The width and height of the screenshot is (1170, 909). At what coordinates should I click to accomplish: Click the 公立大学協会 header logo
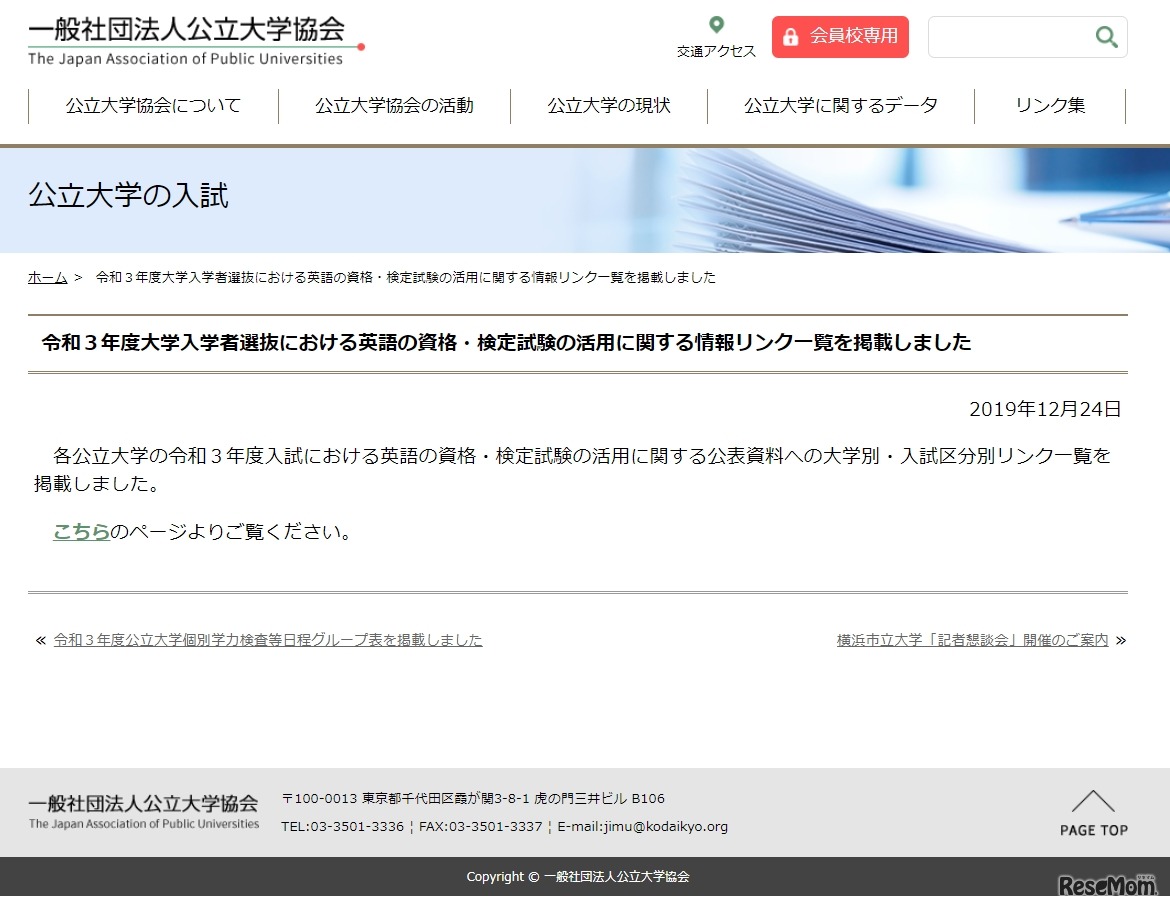pyautogui.click(x=185, y=38)
